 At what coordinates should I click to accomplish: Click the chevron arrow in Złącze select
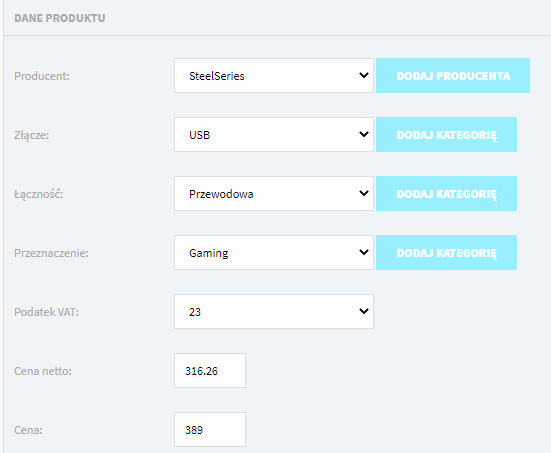[x=364, y=134]
